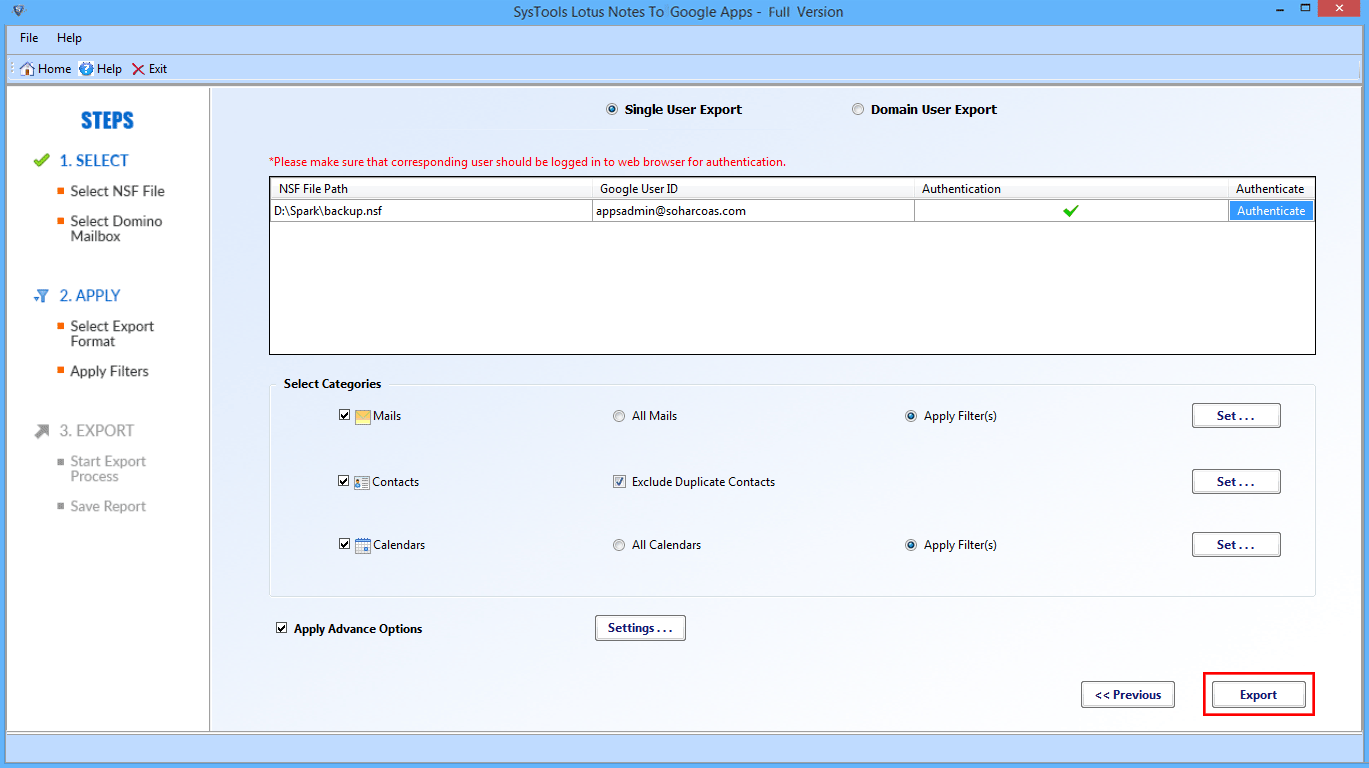The width and height of the screenshot is (1369, 768).
Task: Select Apply Filter(s) for Calendars
Action: [911, 545]
